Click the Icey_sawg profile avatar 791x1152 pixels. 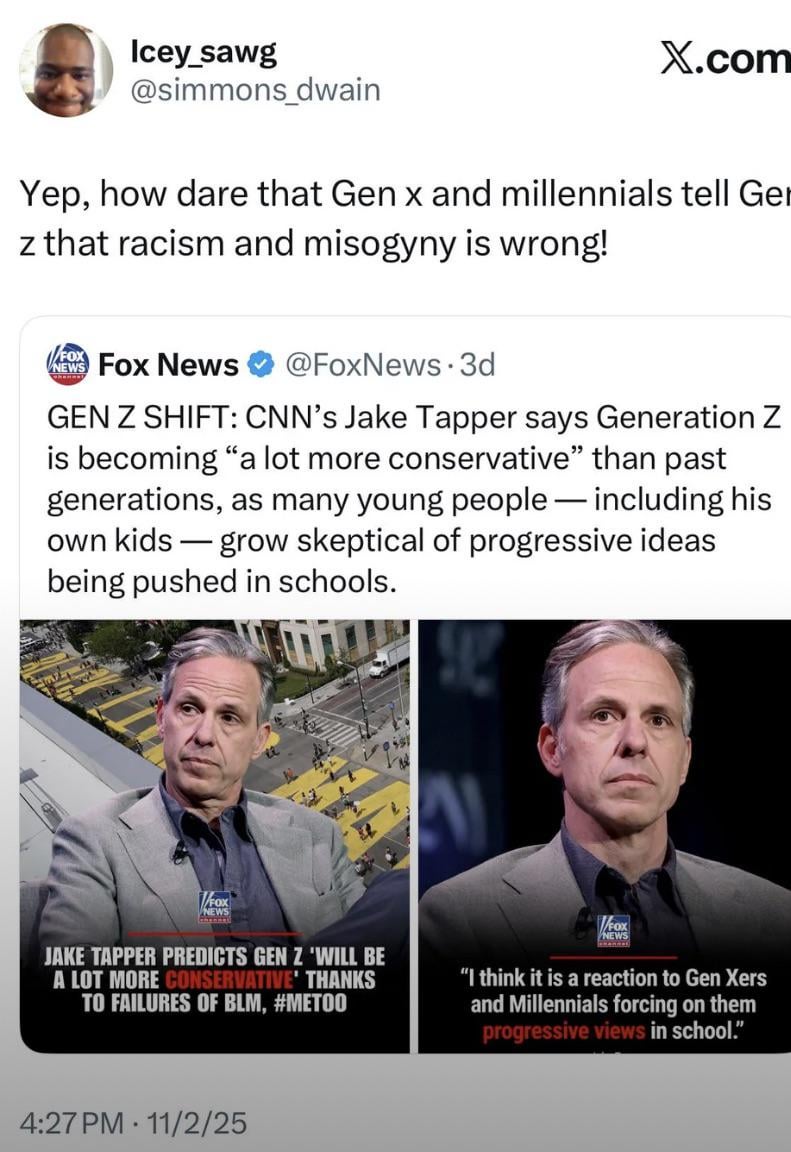tap(66, 71)
